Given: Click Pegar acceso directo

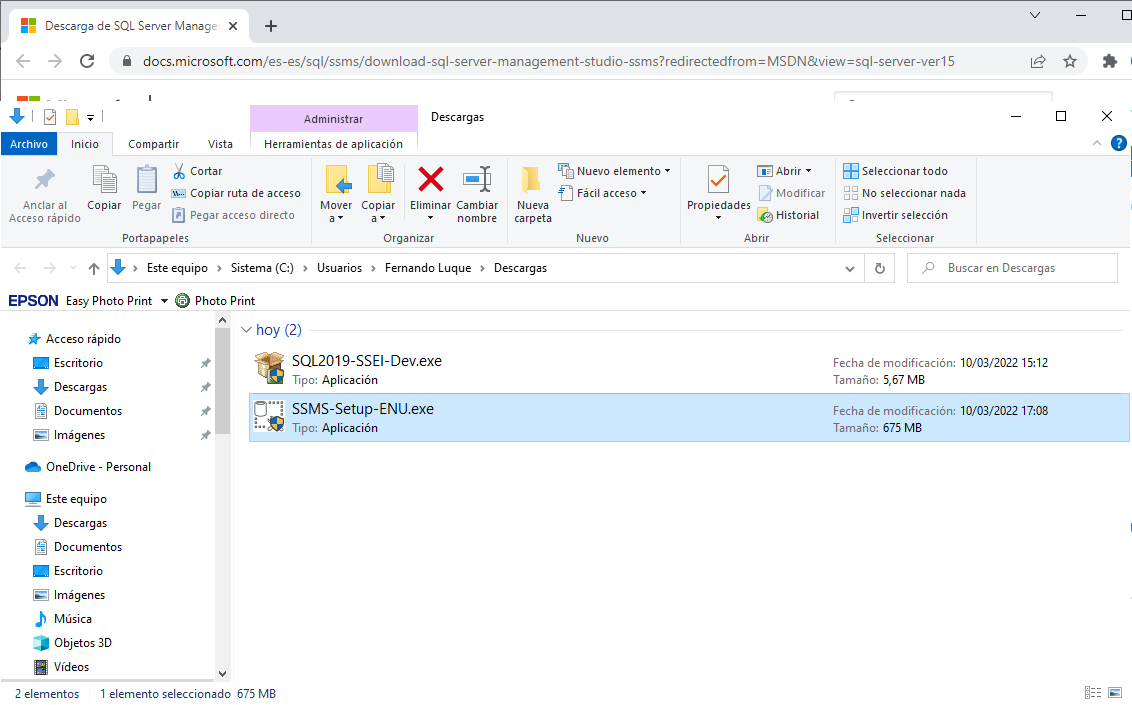Looking at the screenshot, I should [x=233, y=215].
